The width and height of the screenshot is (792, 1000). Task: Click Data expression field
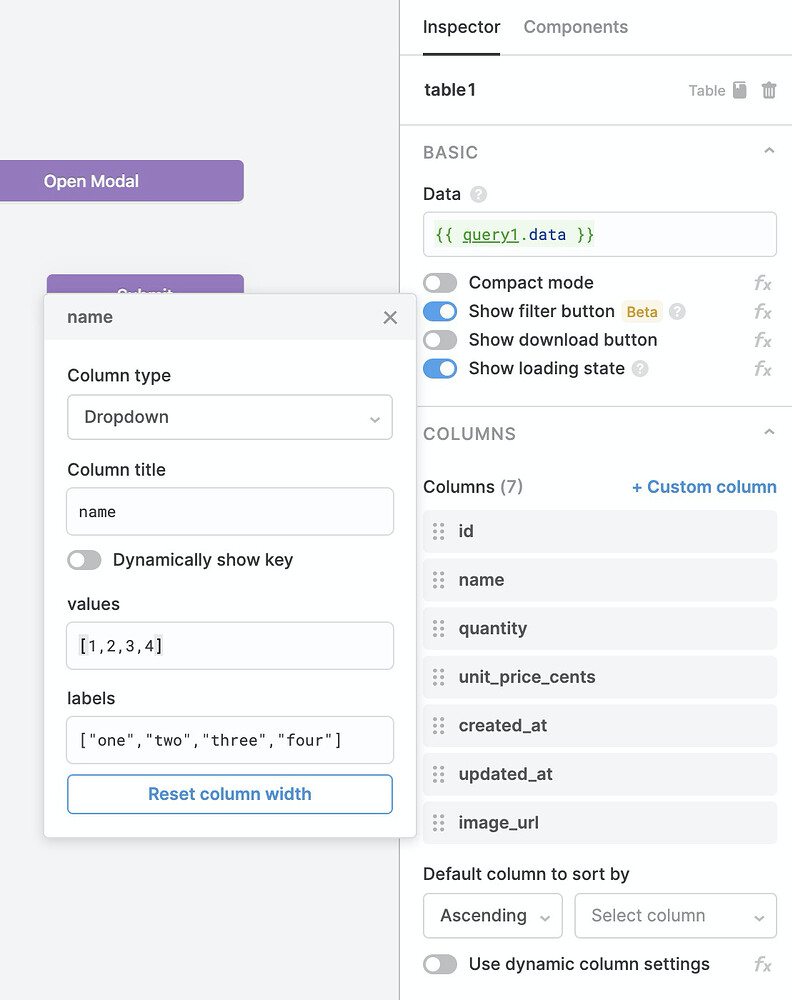pos(599,235)
